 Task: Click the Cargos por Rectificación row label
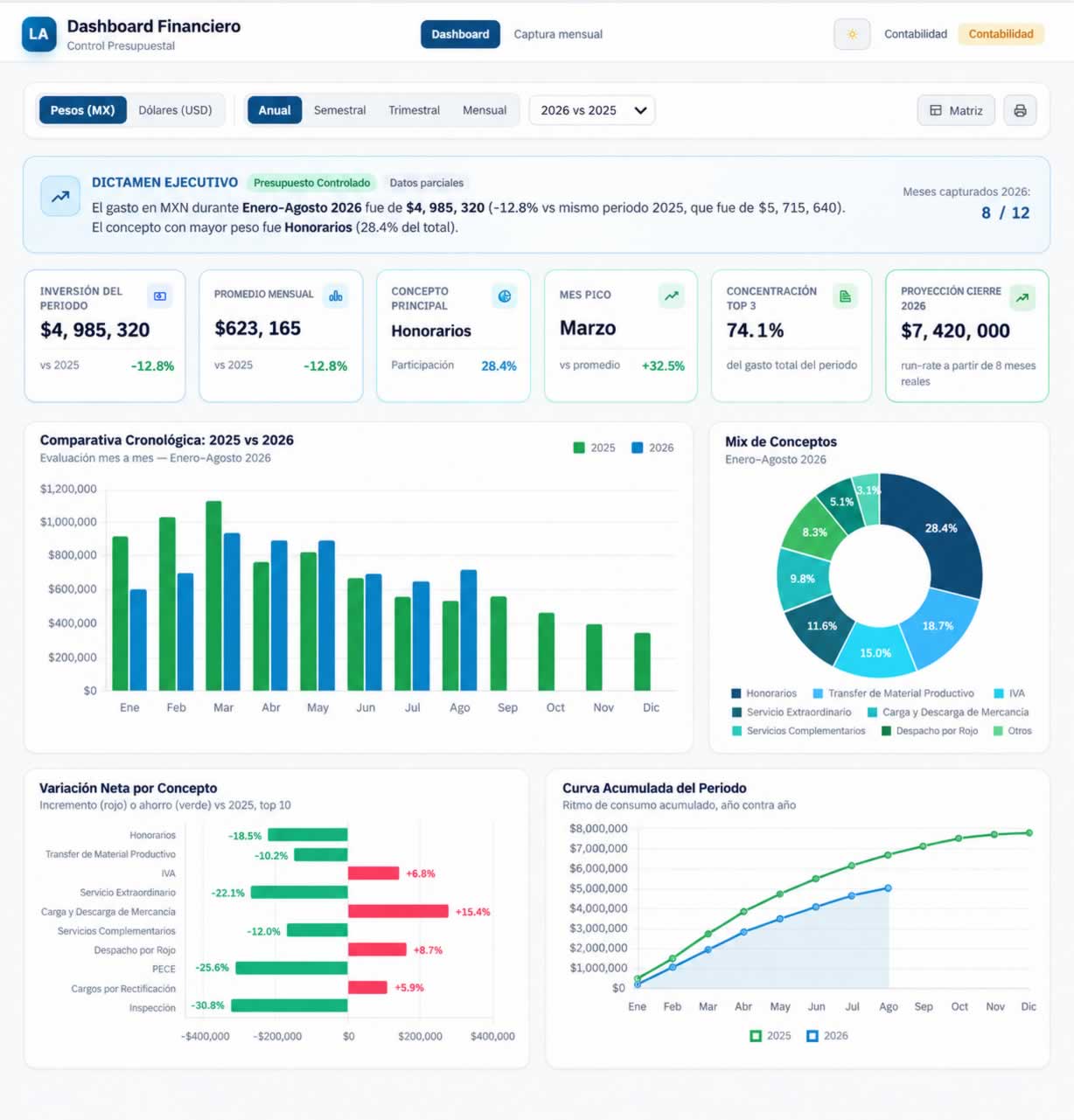pos(123,988)
